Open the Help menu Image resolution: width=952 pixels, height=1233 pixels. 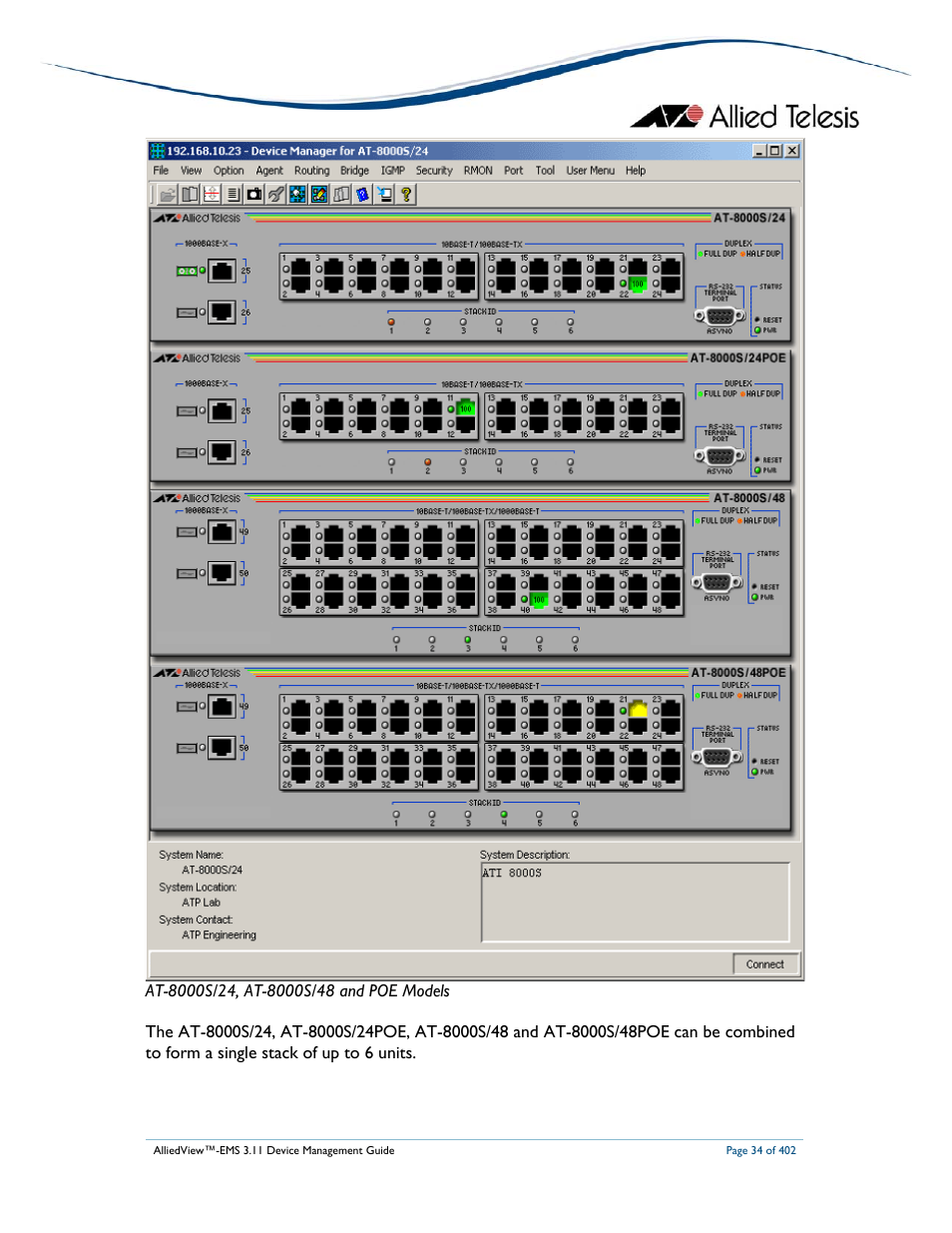636,171
